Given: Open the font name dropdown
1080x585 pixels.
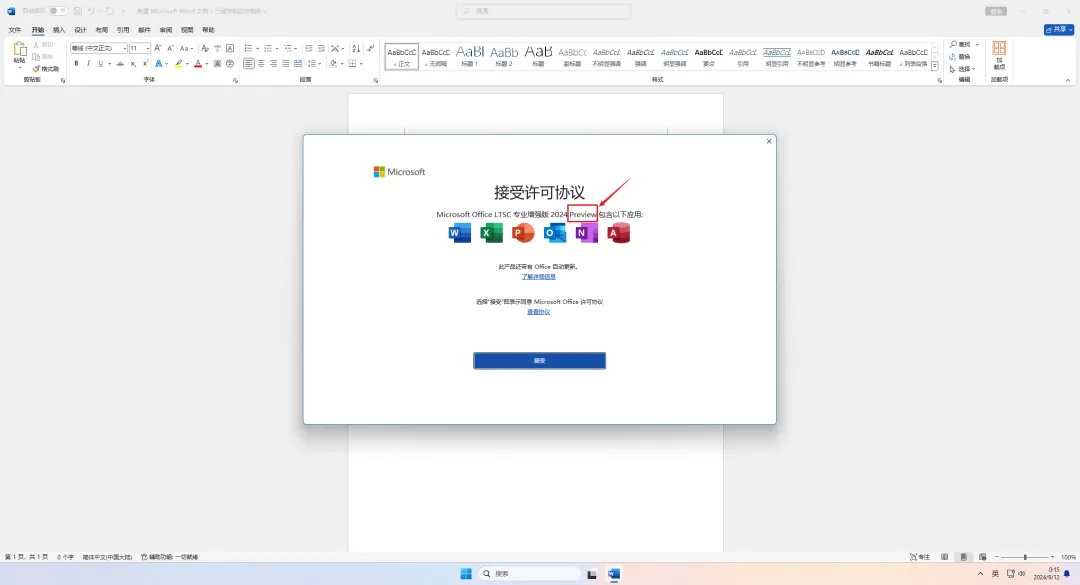Looking at the screenshot, I should (98, 48).
